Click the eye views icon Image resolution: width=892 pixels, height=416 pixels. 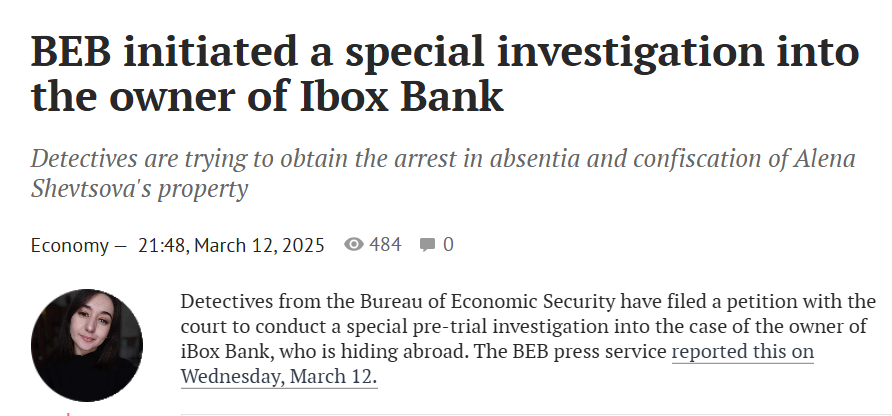pos(353,244)
